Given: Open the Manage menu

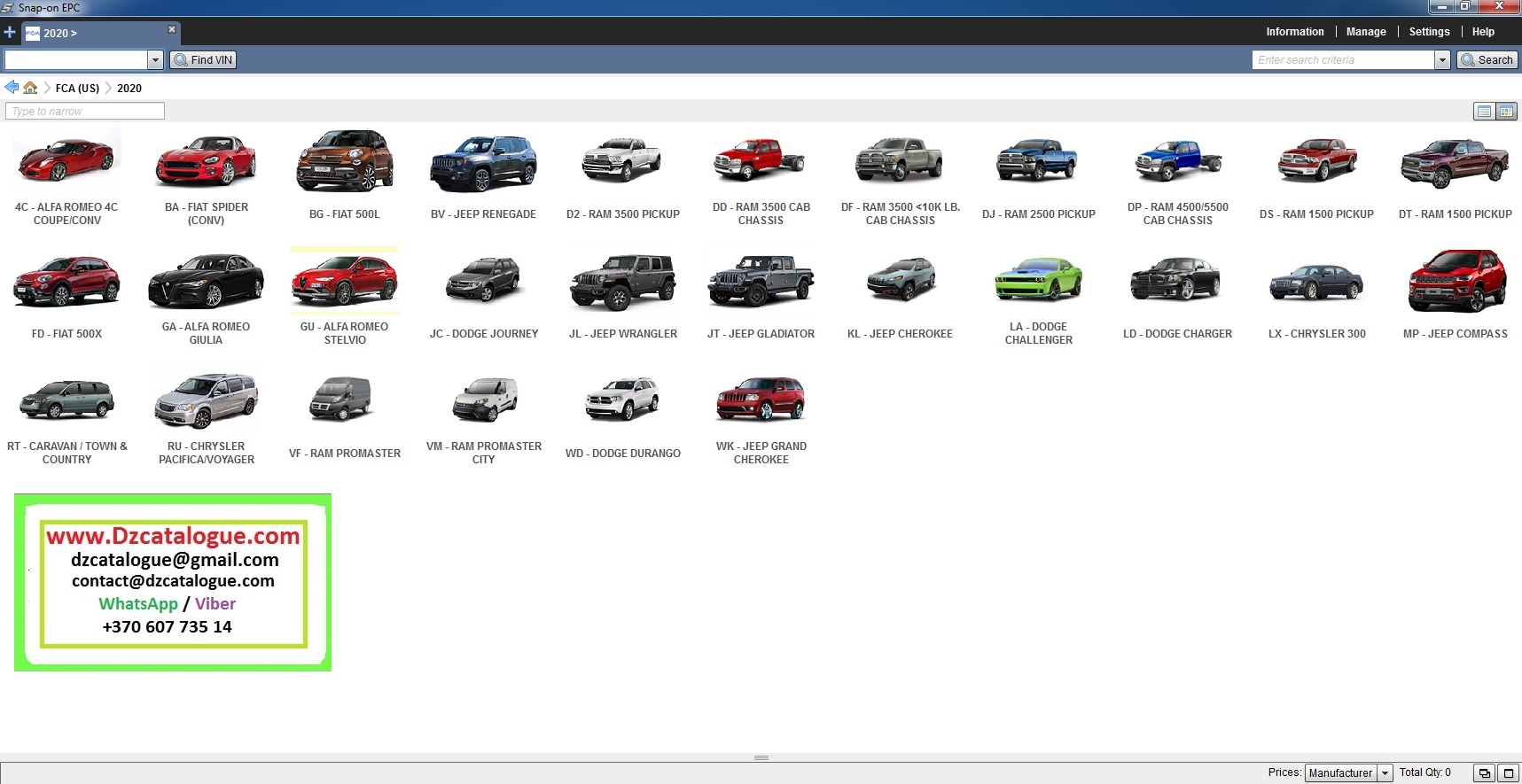Looking at the screenshot, I should tap(1365, 32).
